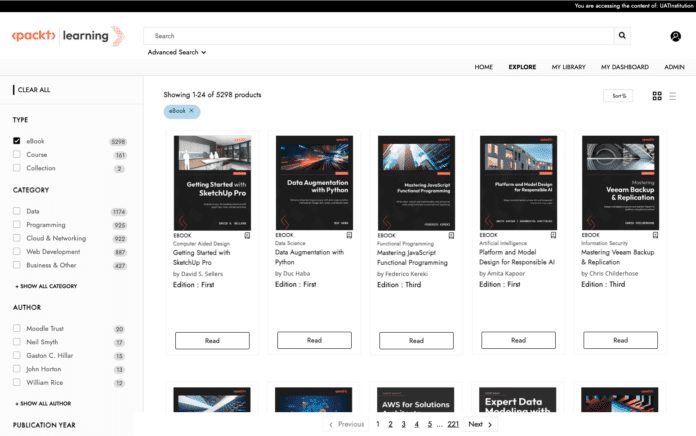Check the William Rice author filter
This screenshot has height=436, width=696.
tap(17, 382)
